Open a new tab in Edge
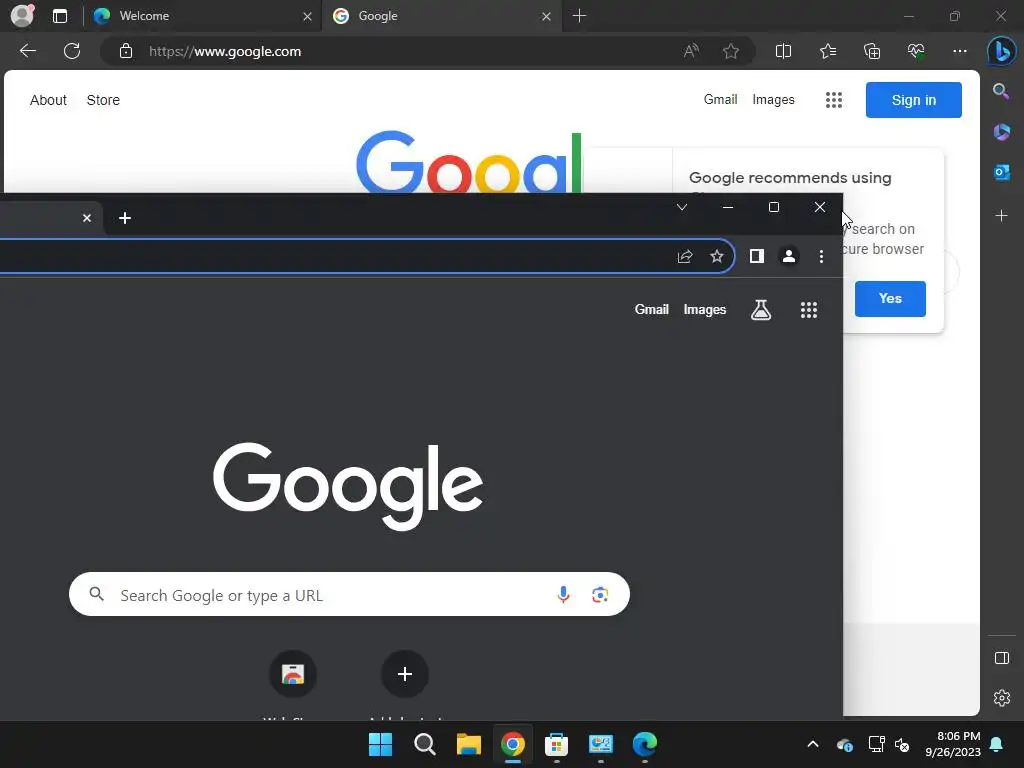The width and height of the screenshot is (1024, 768). 579,16
